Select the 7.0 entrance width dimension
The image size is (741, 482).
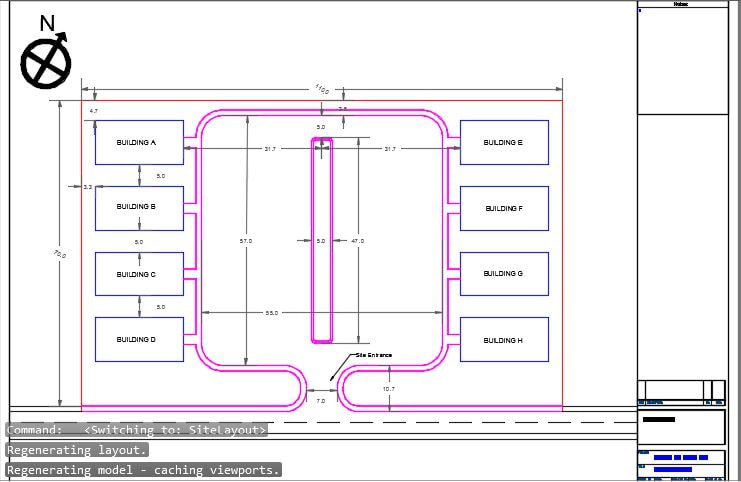[320, 401]
